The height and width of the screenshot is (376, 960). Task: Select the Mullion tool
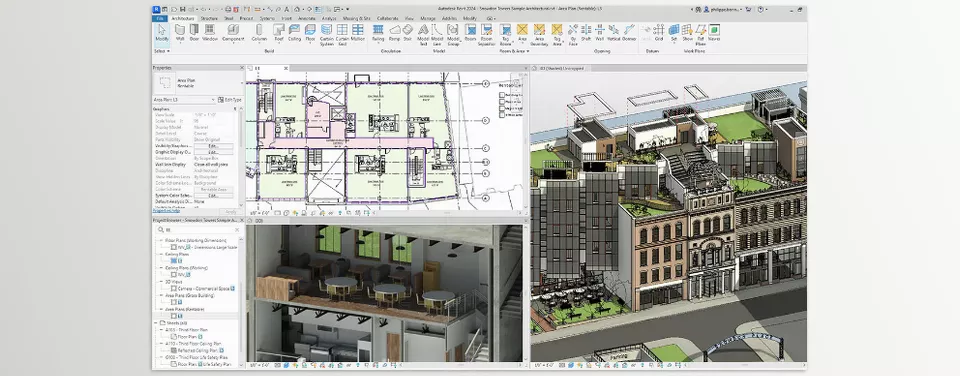click(358, 33)
